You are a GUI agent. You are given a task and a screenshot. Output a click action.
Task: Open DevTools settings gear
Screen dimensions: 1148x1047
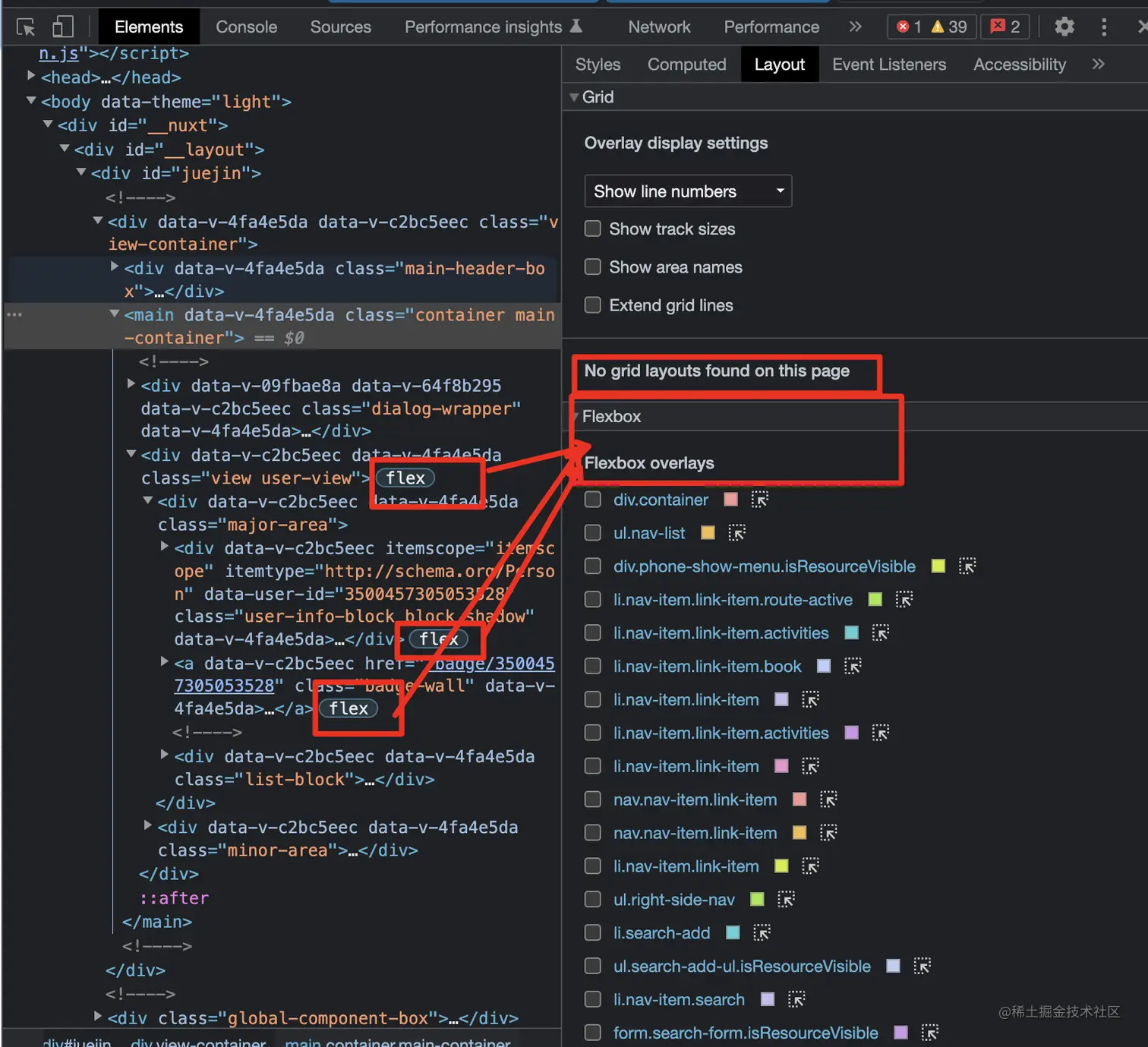click(1064, 27)
